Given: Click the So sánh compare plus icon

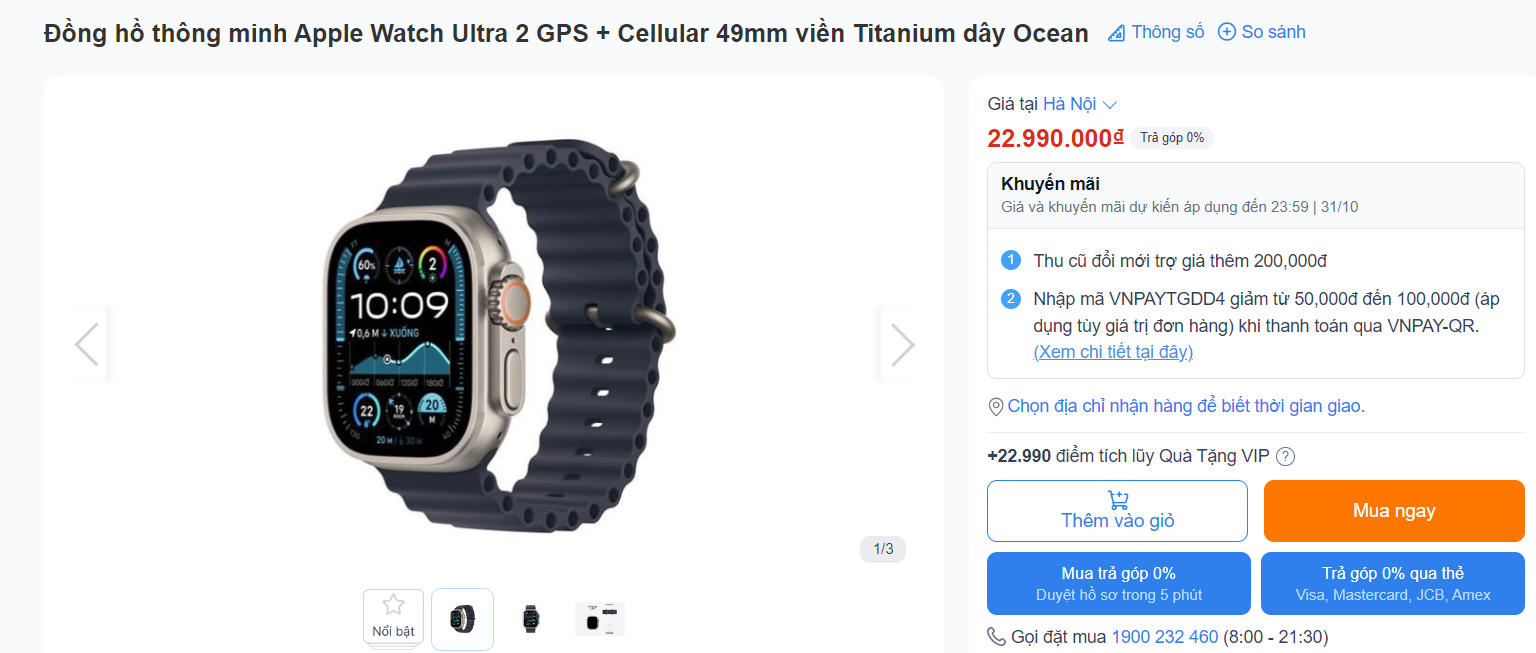Looking at the screenshot, I should coord(1227,32).
